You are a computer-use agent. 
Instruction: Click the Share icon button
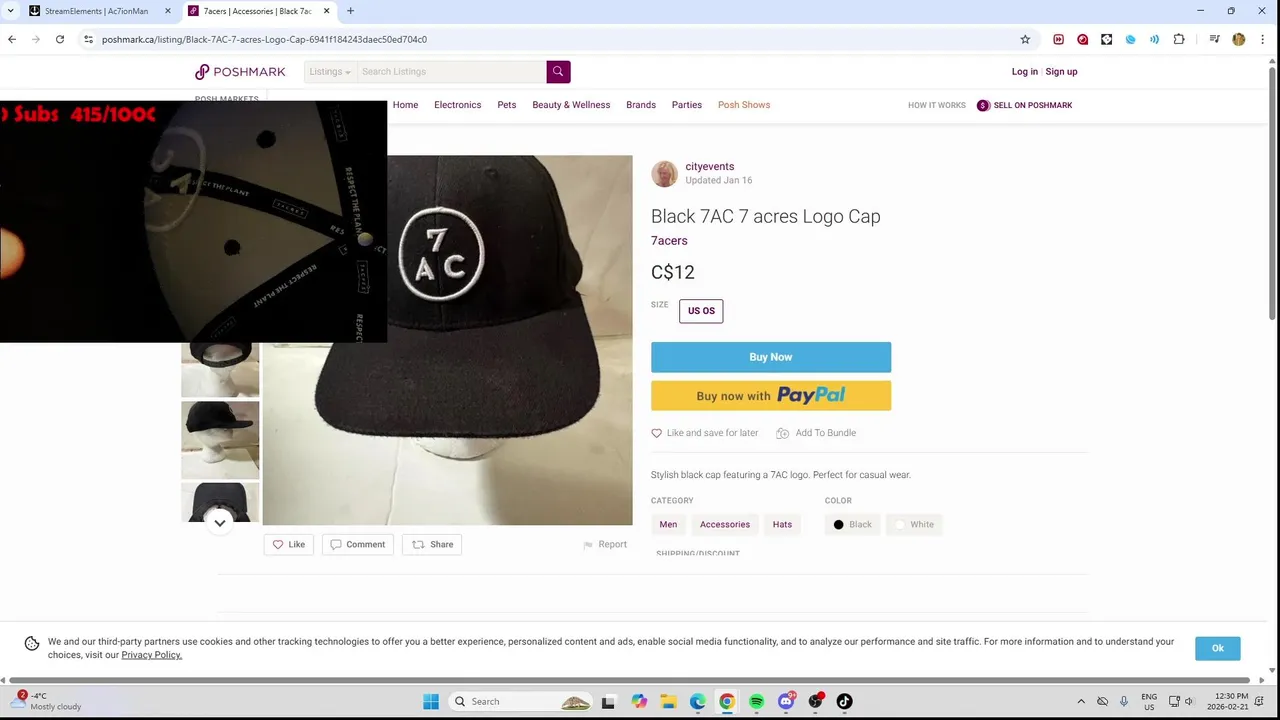[432, 544]
